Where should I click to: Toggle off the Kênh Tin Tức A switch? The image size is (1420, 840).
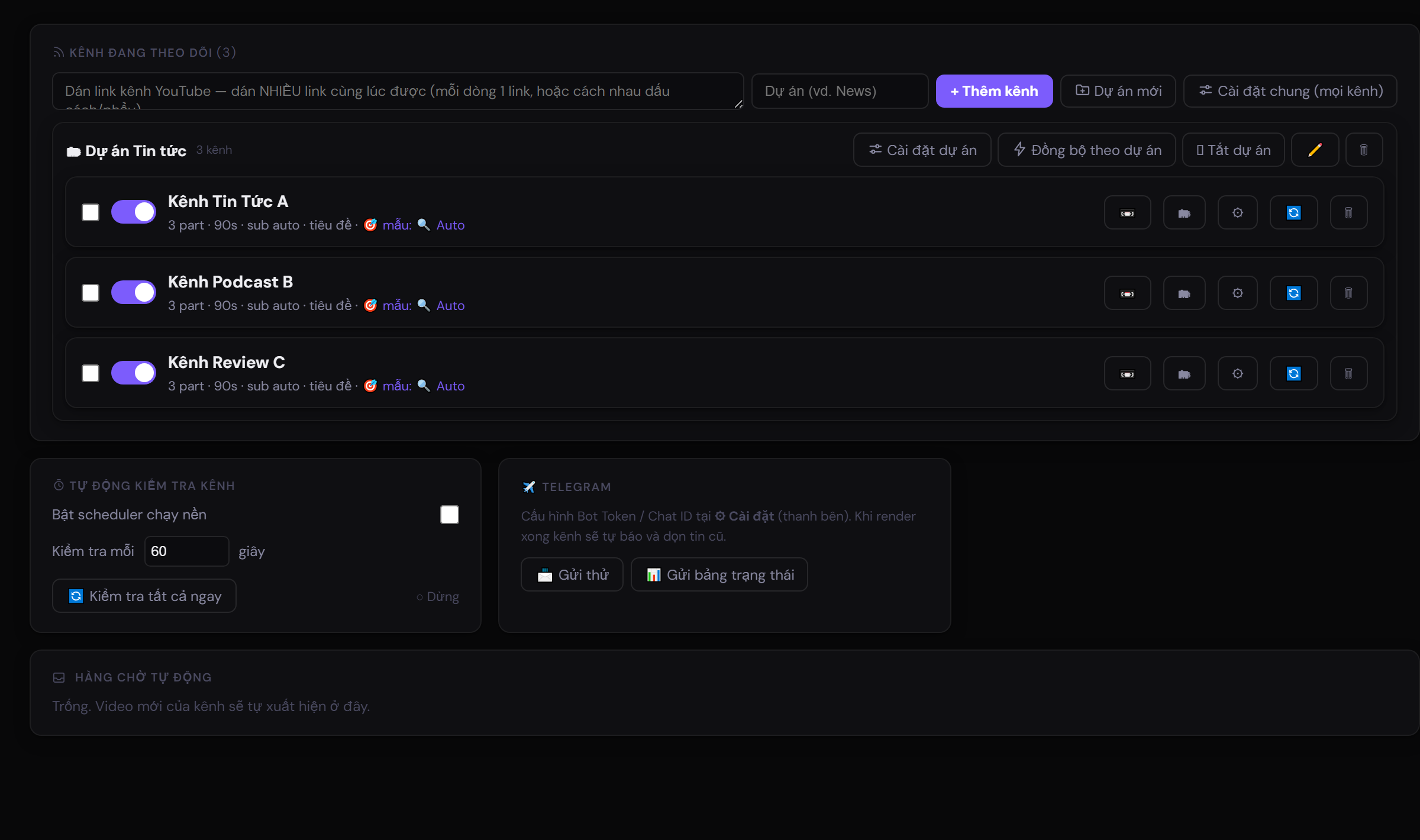(x=134, y=212)
